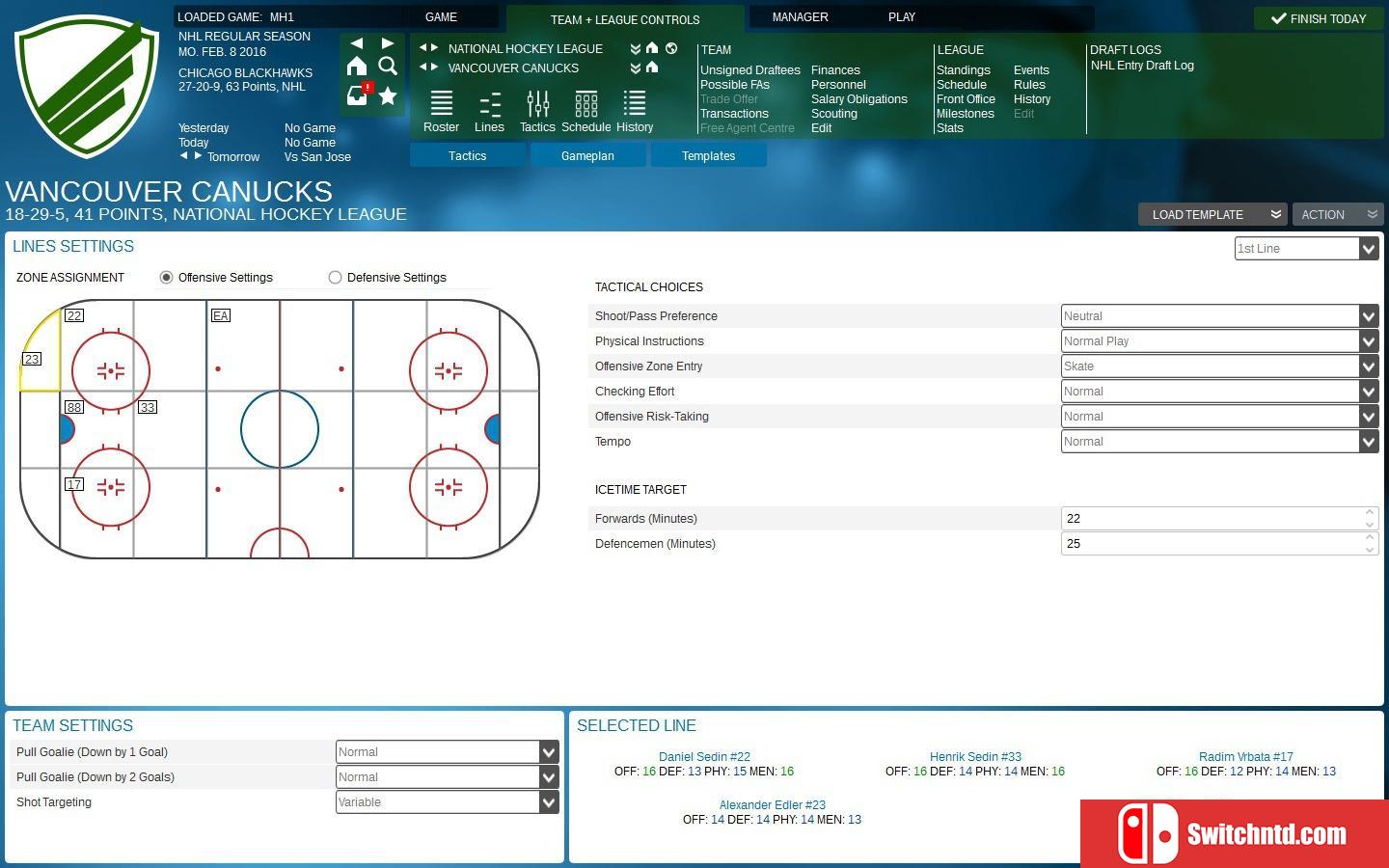Open the 1st Line selector dropdown

click(1306, 248)
